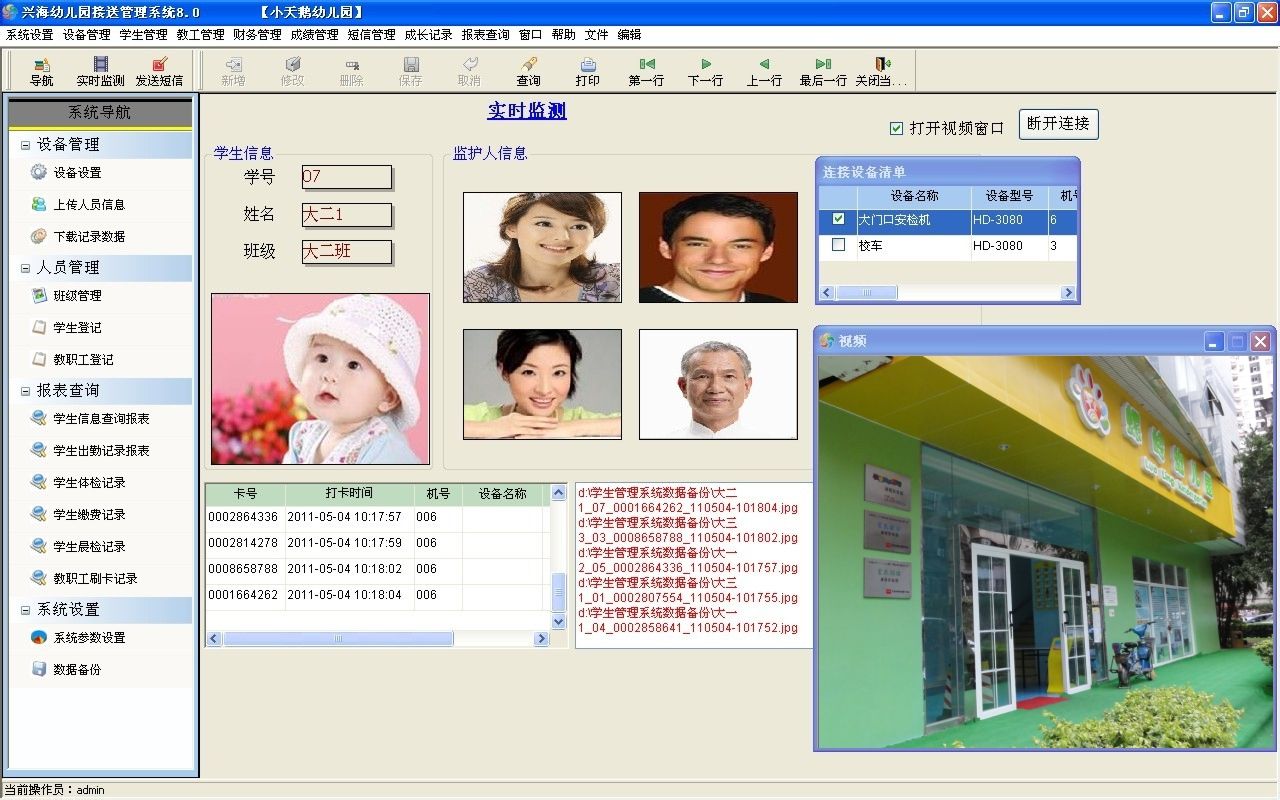
Task: Open the 导航 toolbar icon
Action: coord(41,71)
